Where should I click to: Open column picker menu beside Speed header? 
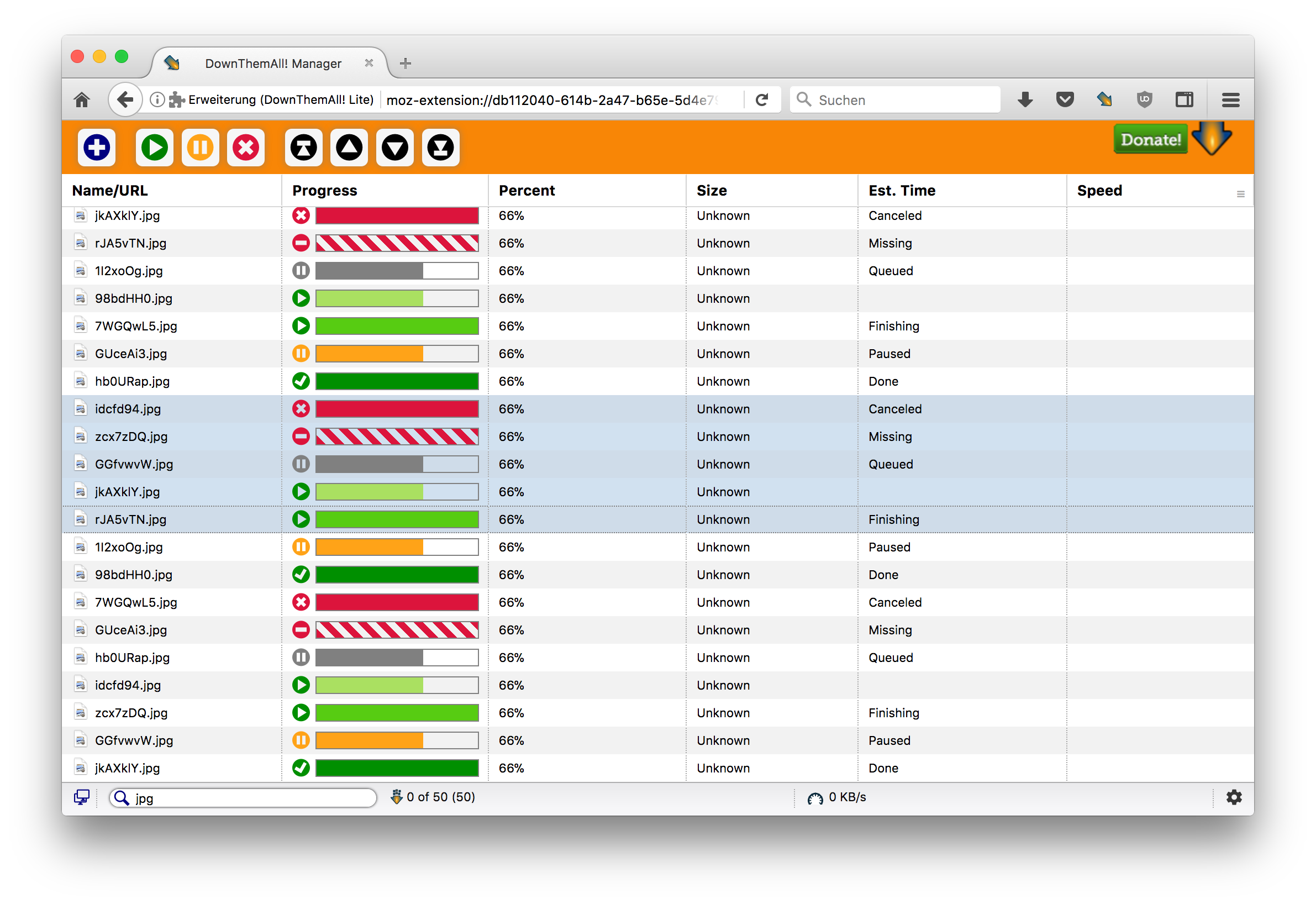coord(1240,195)
